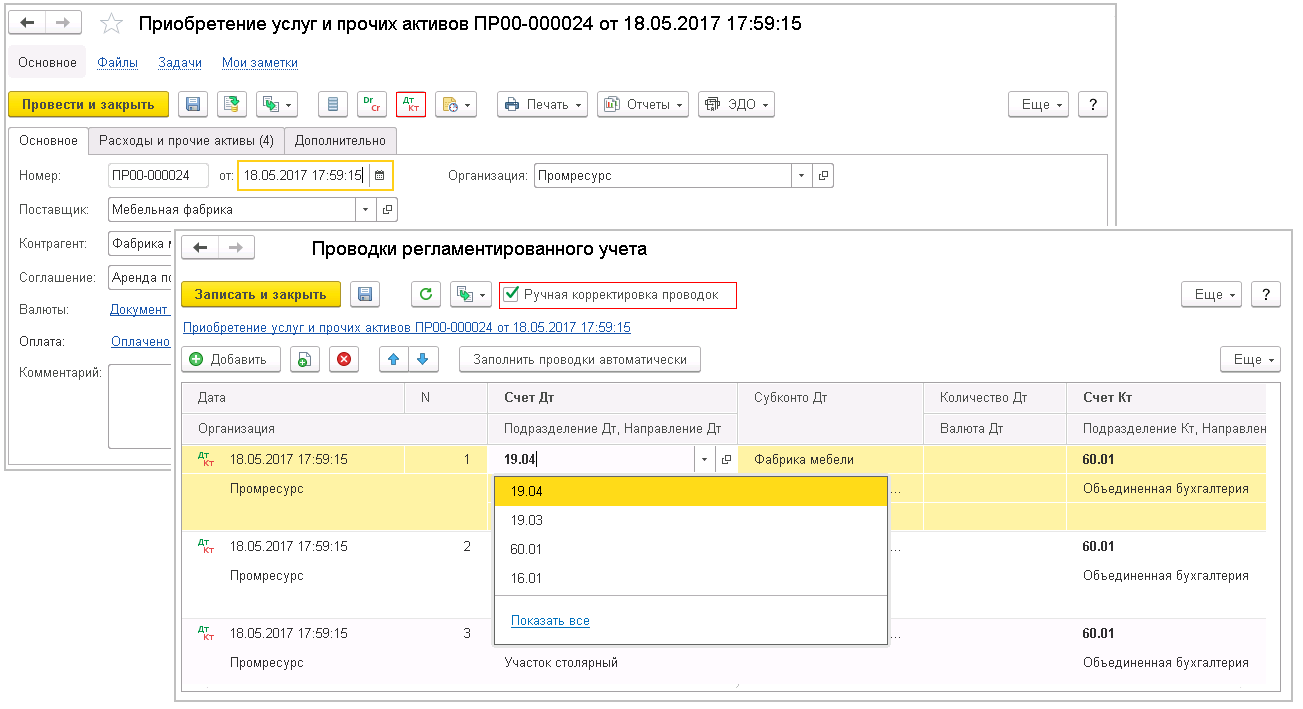Open the Файлы link in navigation
The width and height of the screenshot is (1303, 709).
pos(117,62)
